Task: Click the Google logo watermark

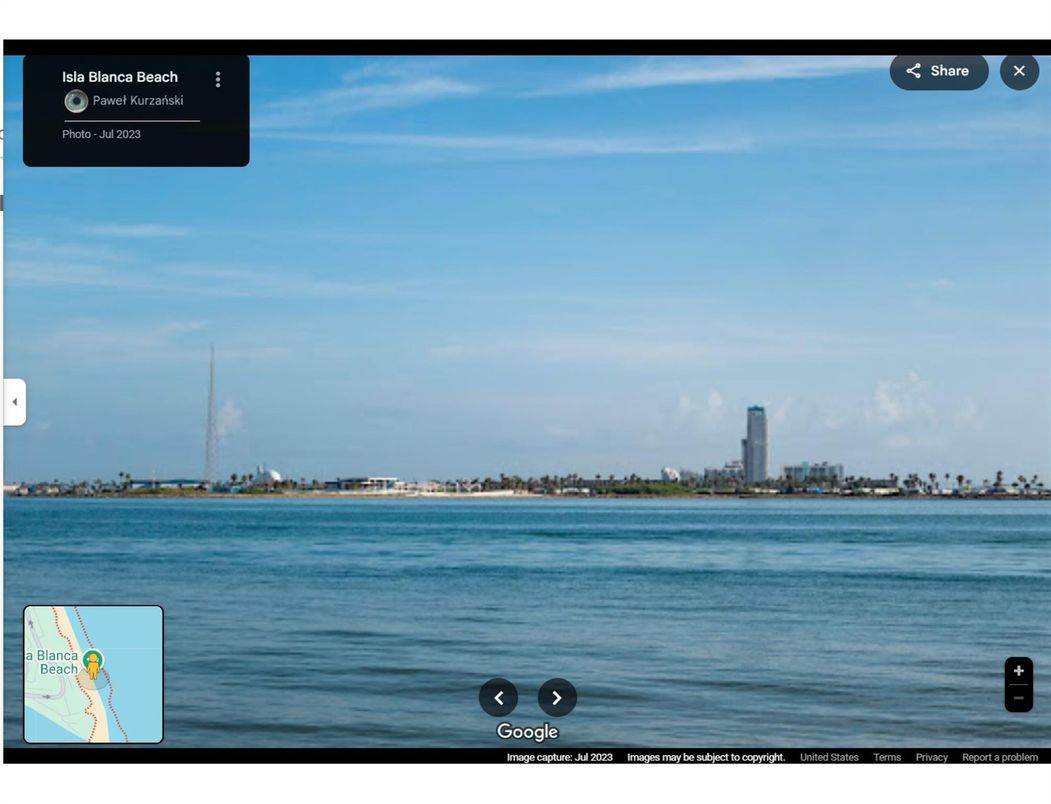Action: pyautogui.click(x=527, y=732)
